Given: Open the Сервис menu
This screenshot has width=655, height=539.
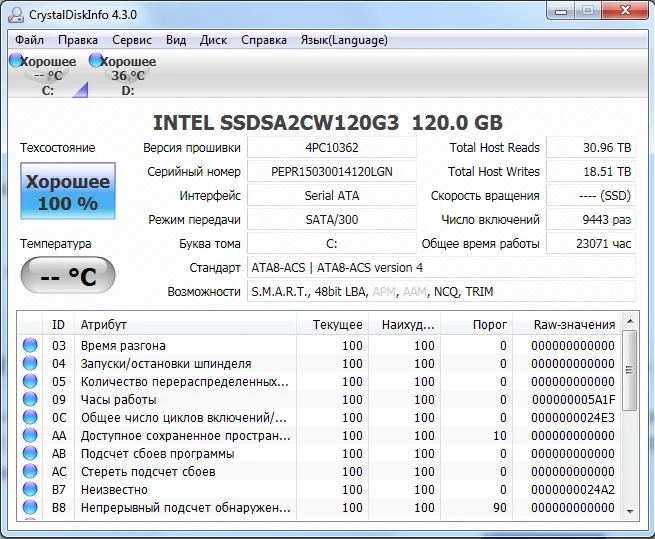Looking at the screenshot, I should (x=132, y=40).
